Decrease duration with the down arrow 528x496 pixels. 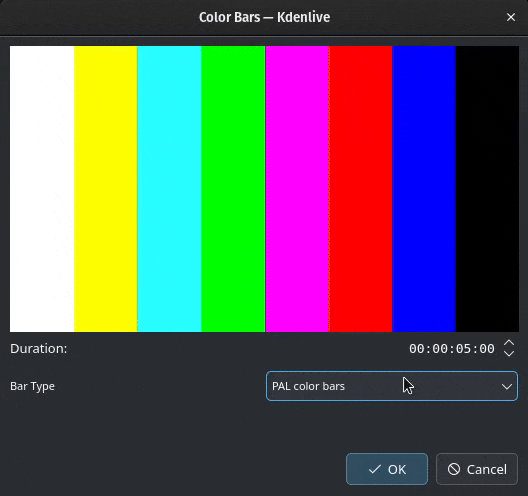(509, 353)
